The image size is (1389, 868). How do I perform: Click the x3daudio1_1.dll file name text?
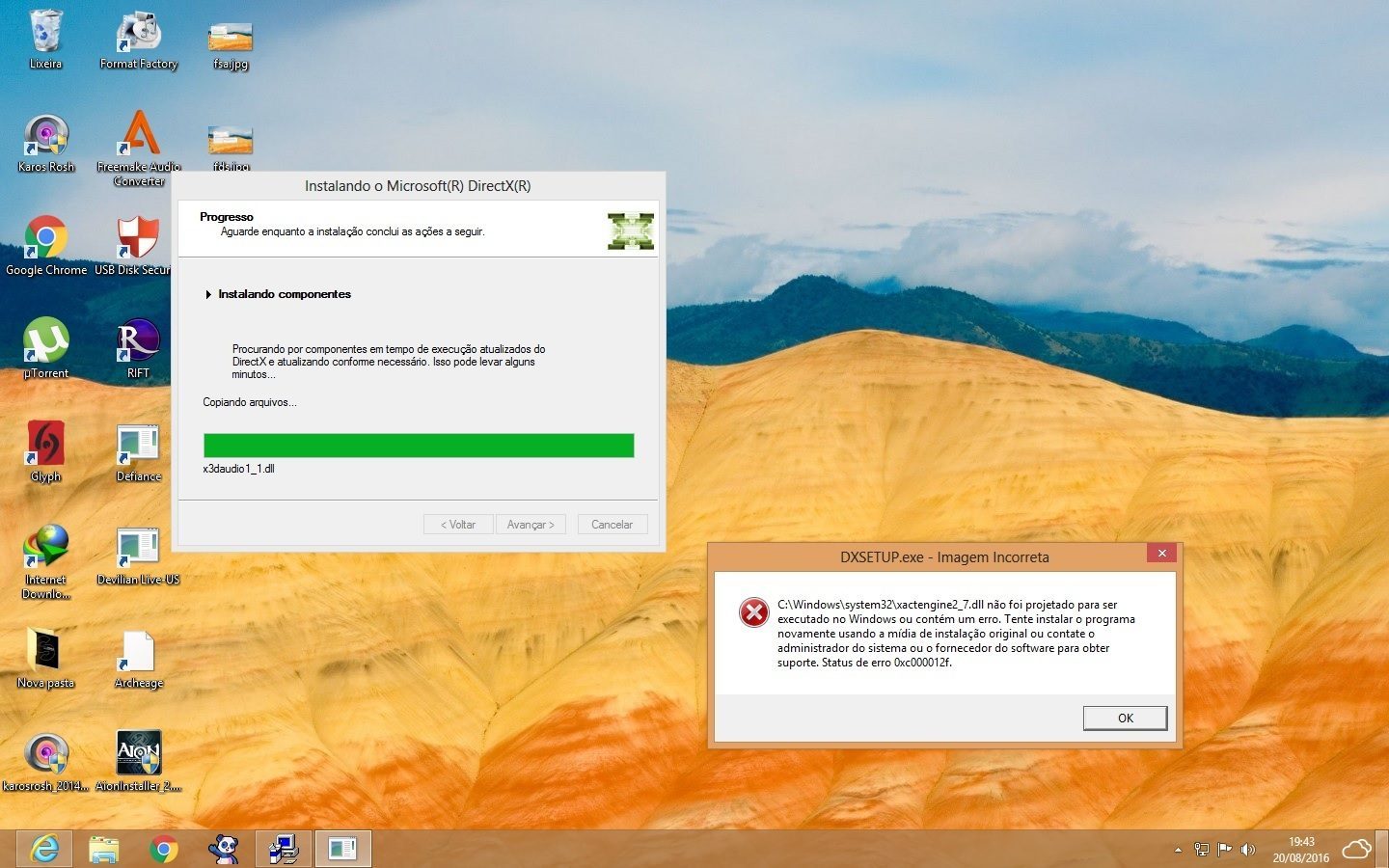238,469
